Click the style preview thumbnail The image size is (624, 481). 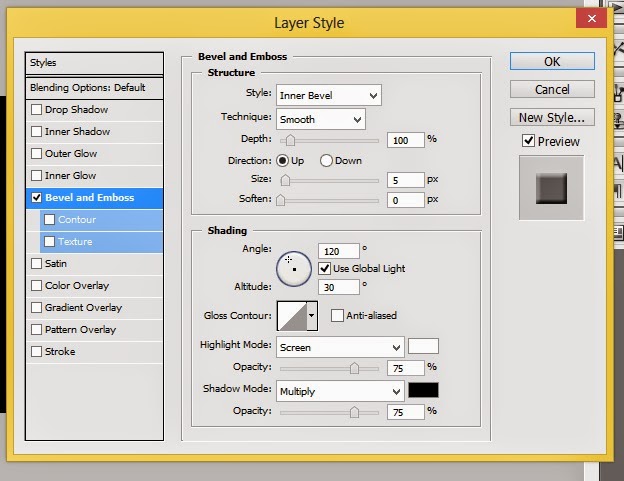(x=552, y=188)
